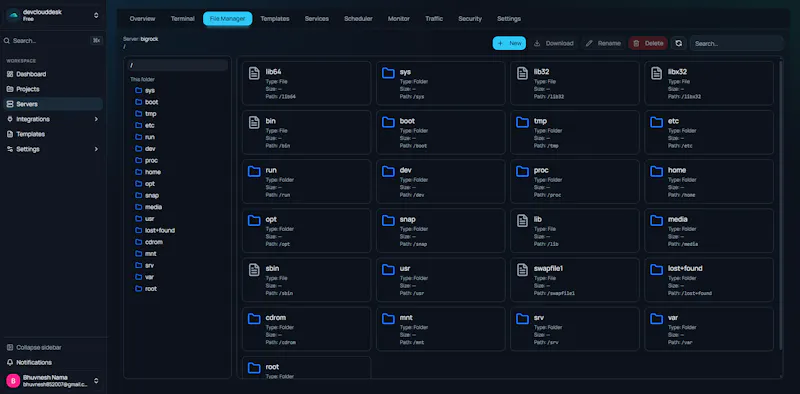Switch to the Overview tab

(x=142, y=19)
